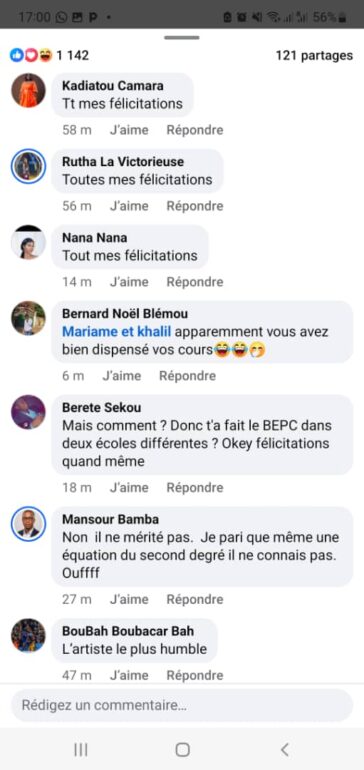Open the tagged Mariame et khalil link
This screenshot has height=770, width=364.
116,332
